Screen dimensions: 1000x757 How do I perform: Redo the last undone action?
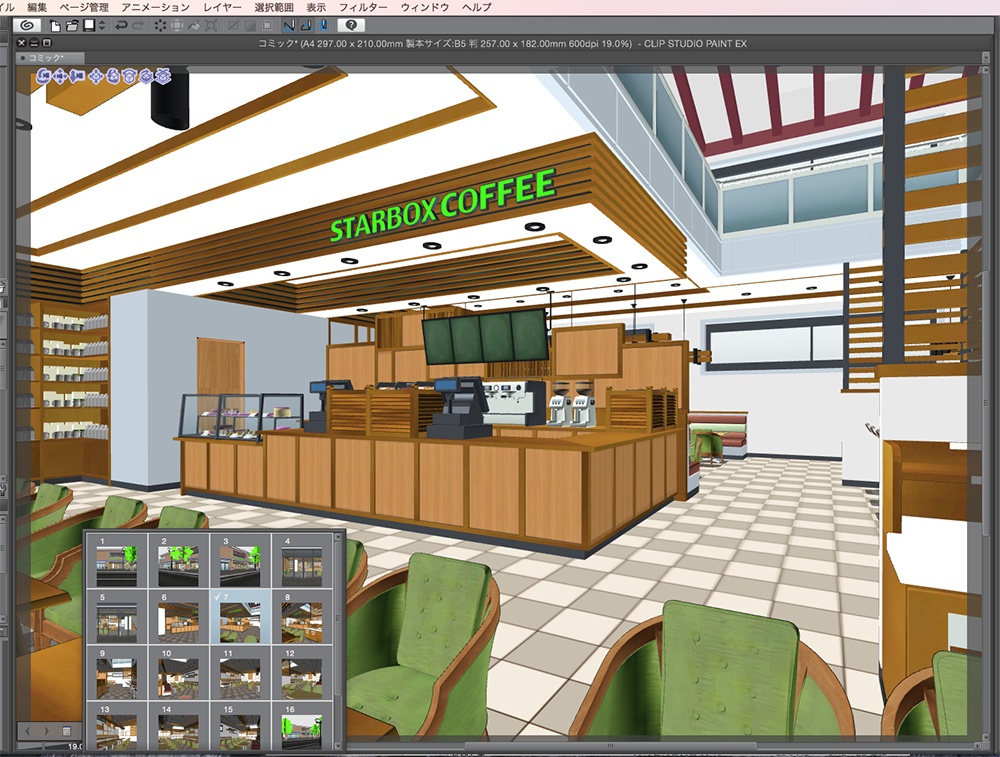[138, 26]
